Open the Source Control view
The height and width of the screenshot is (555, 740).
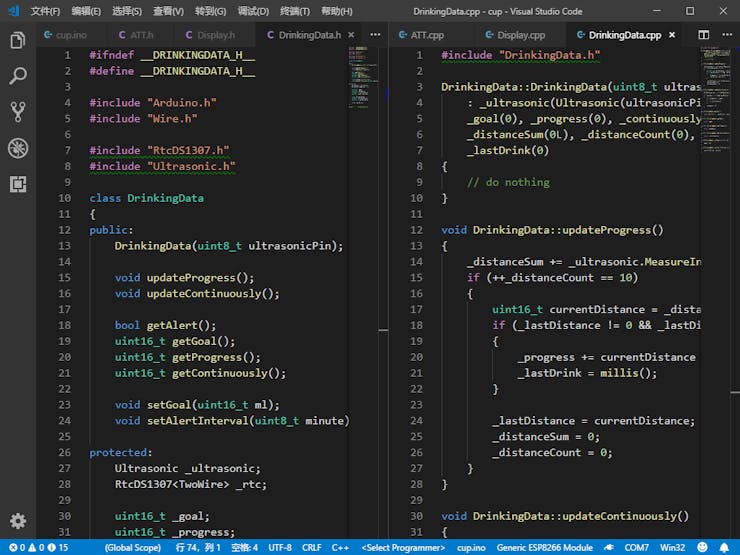point(17,111)
